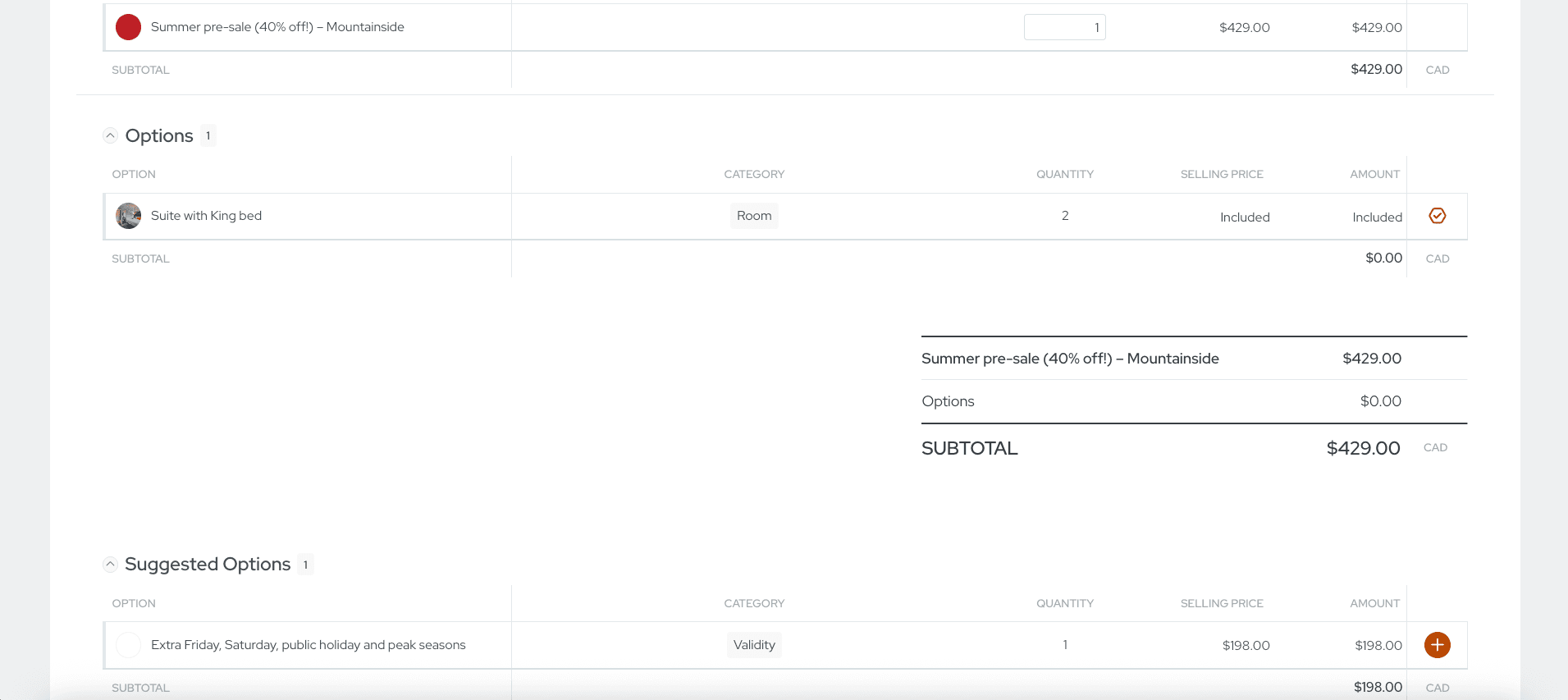Click summary line 'Summer pre-sale (40% off!) – Mountainside'

click(x=1070, y=359)
